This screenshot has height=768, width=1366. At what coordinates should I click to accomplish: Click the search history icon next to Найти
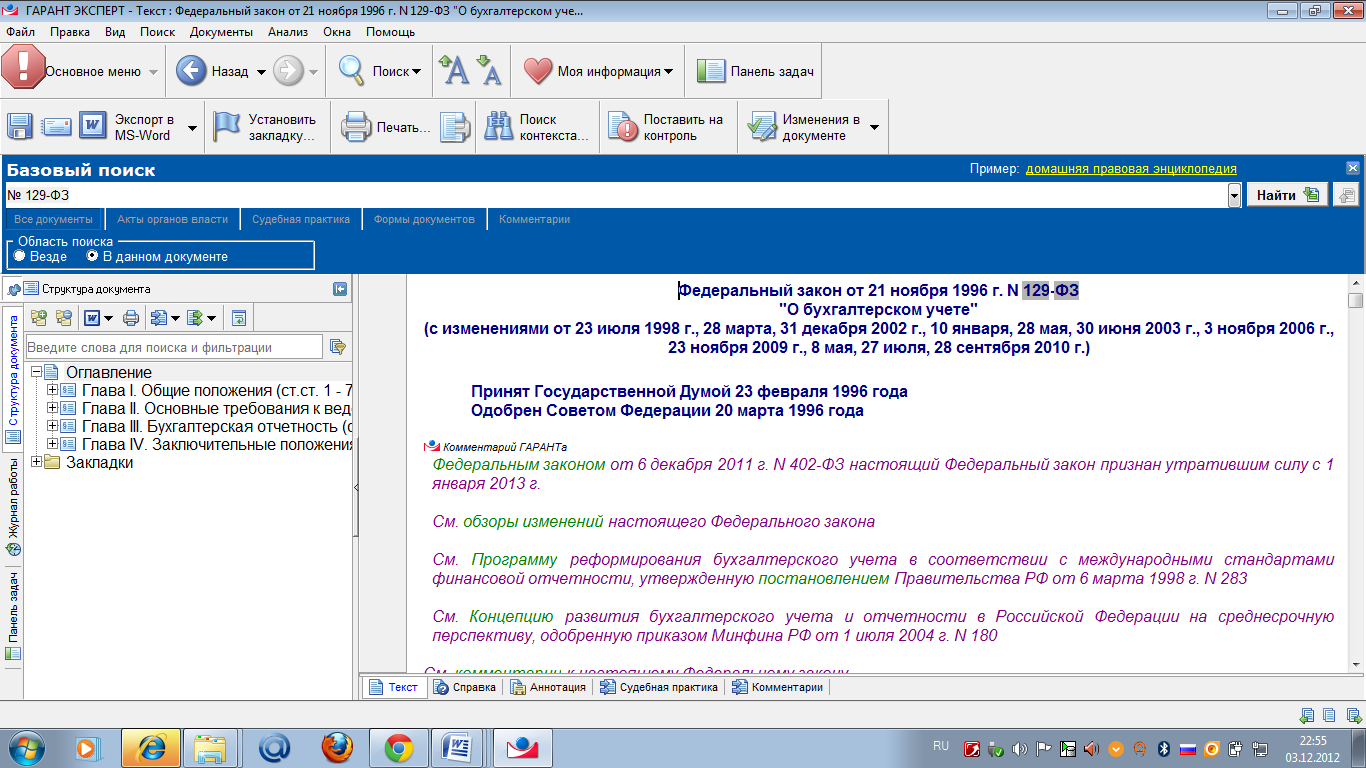tap(1346, 195)
